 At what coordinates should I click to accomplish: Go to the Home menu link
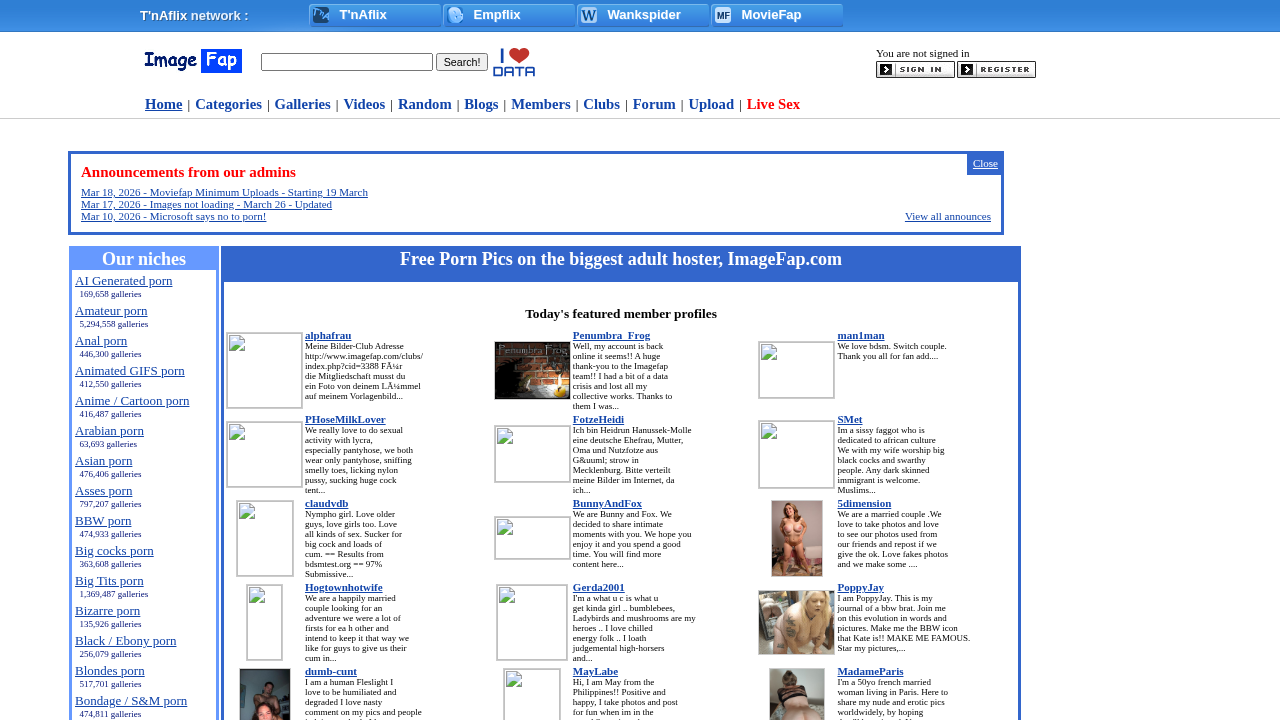coord(164,104)
